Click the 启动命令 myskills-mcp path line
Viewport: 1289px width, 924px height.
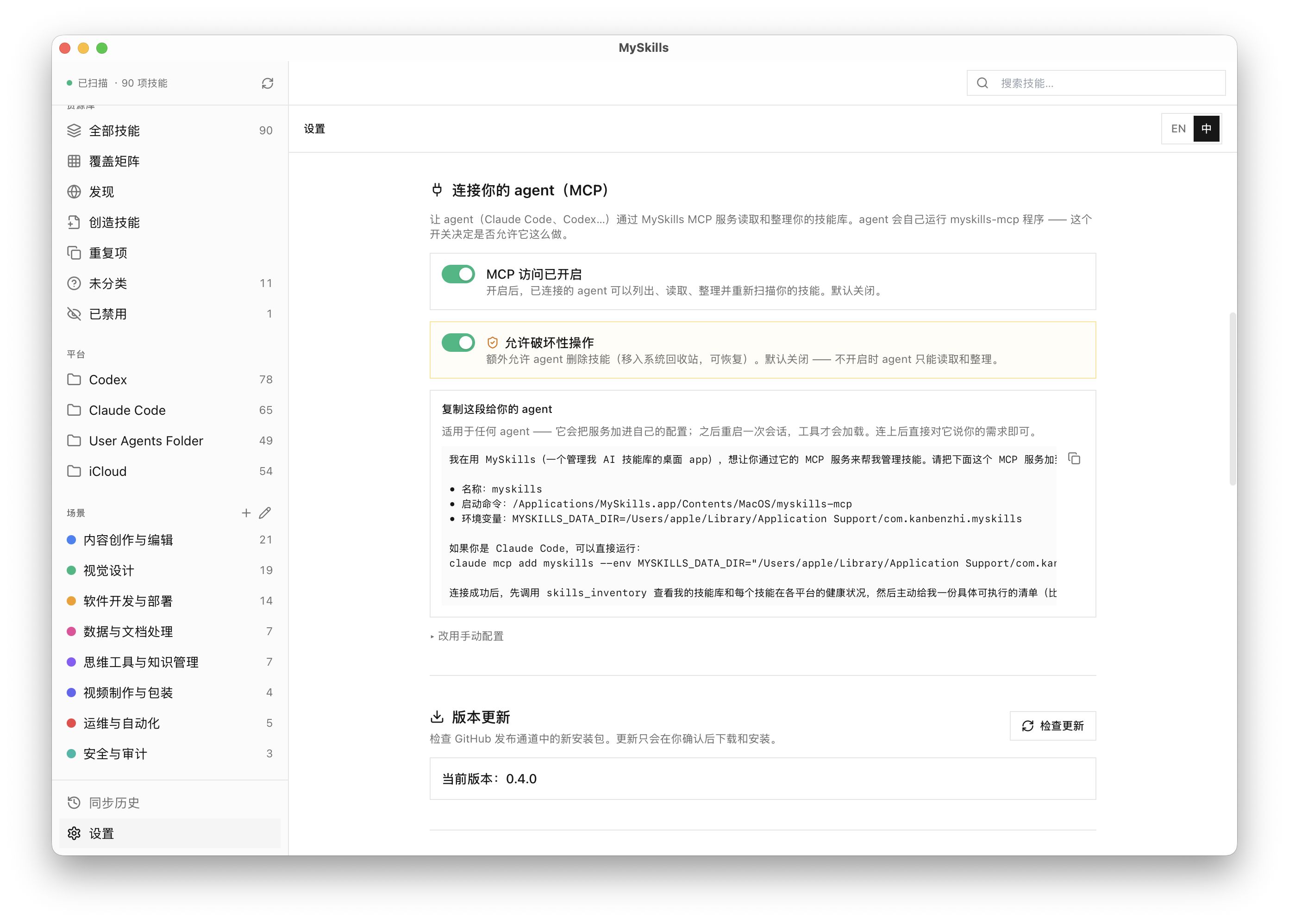(651, 504)
